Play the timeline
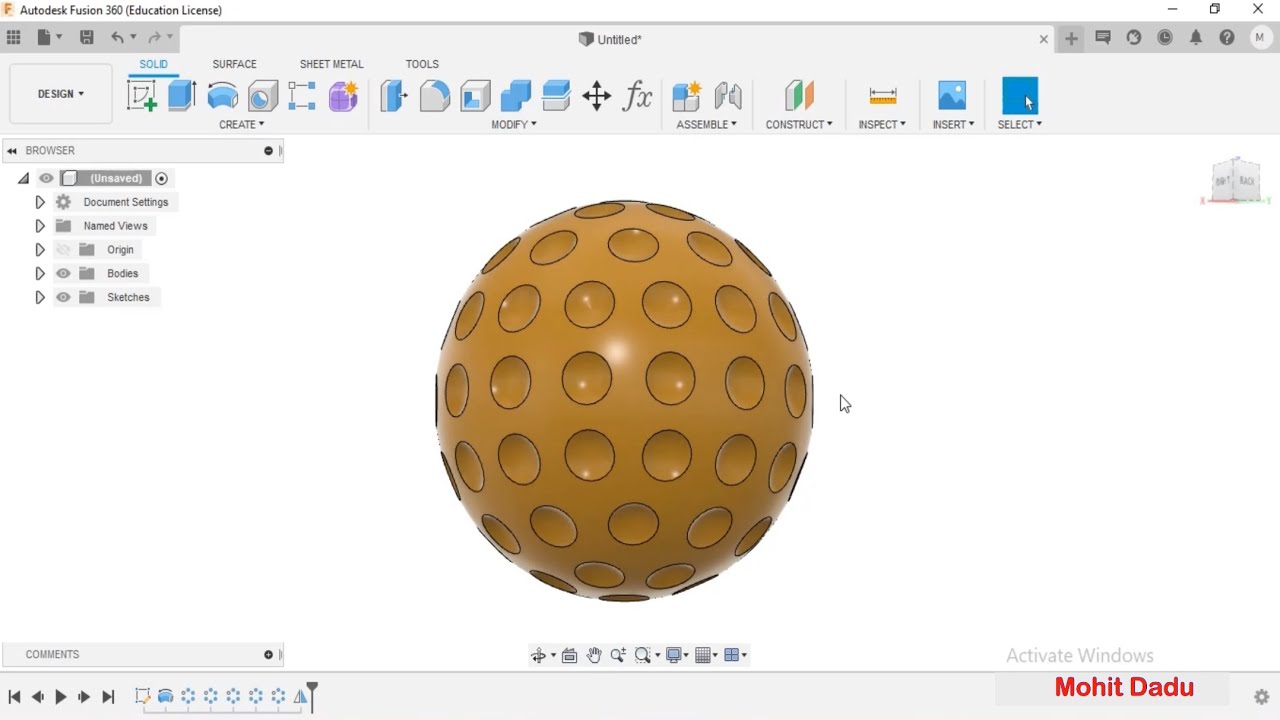This screenshot has height=720, width=1280. click(x=60, y=697)
